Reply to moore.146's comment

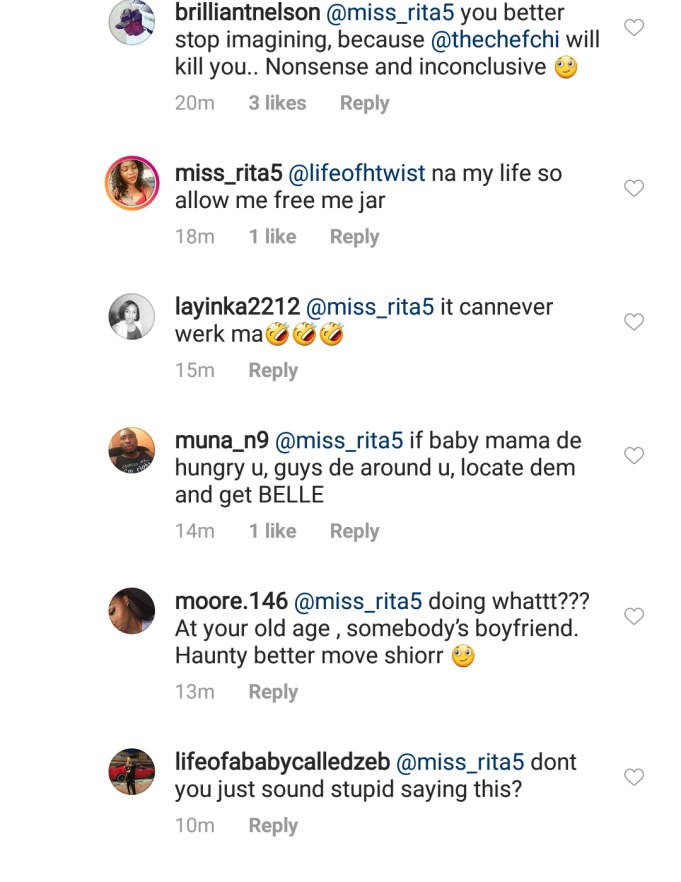[x=273, y=692]
